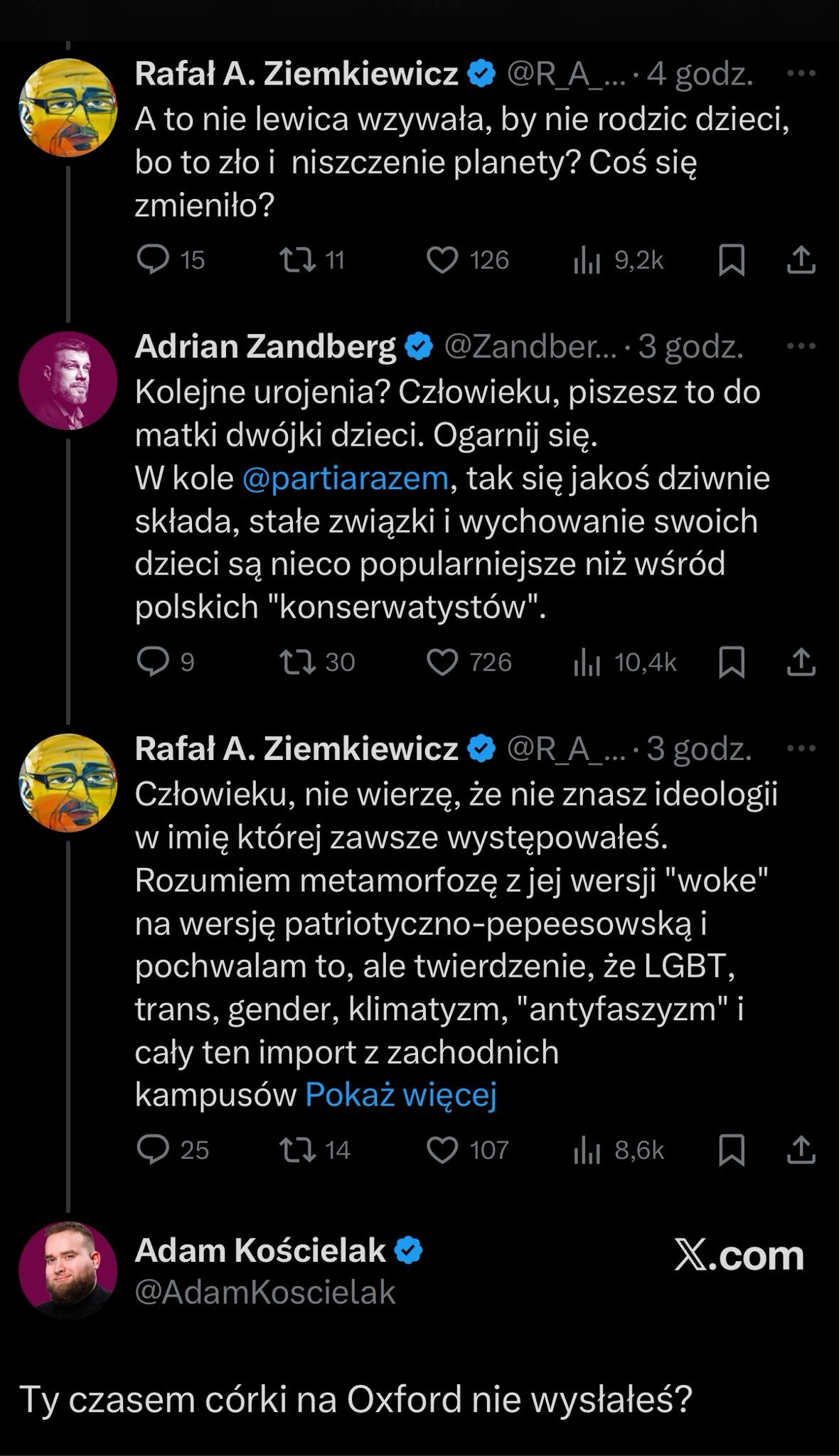
Task: Share Adrian Zandberg's tweet
Action: [x=801, y=663]
